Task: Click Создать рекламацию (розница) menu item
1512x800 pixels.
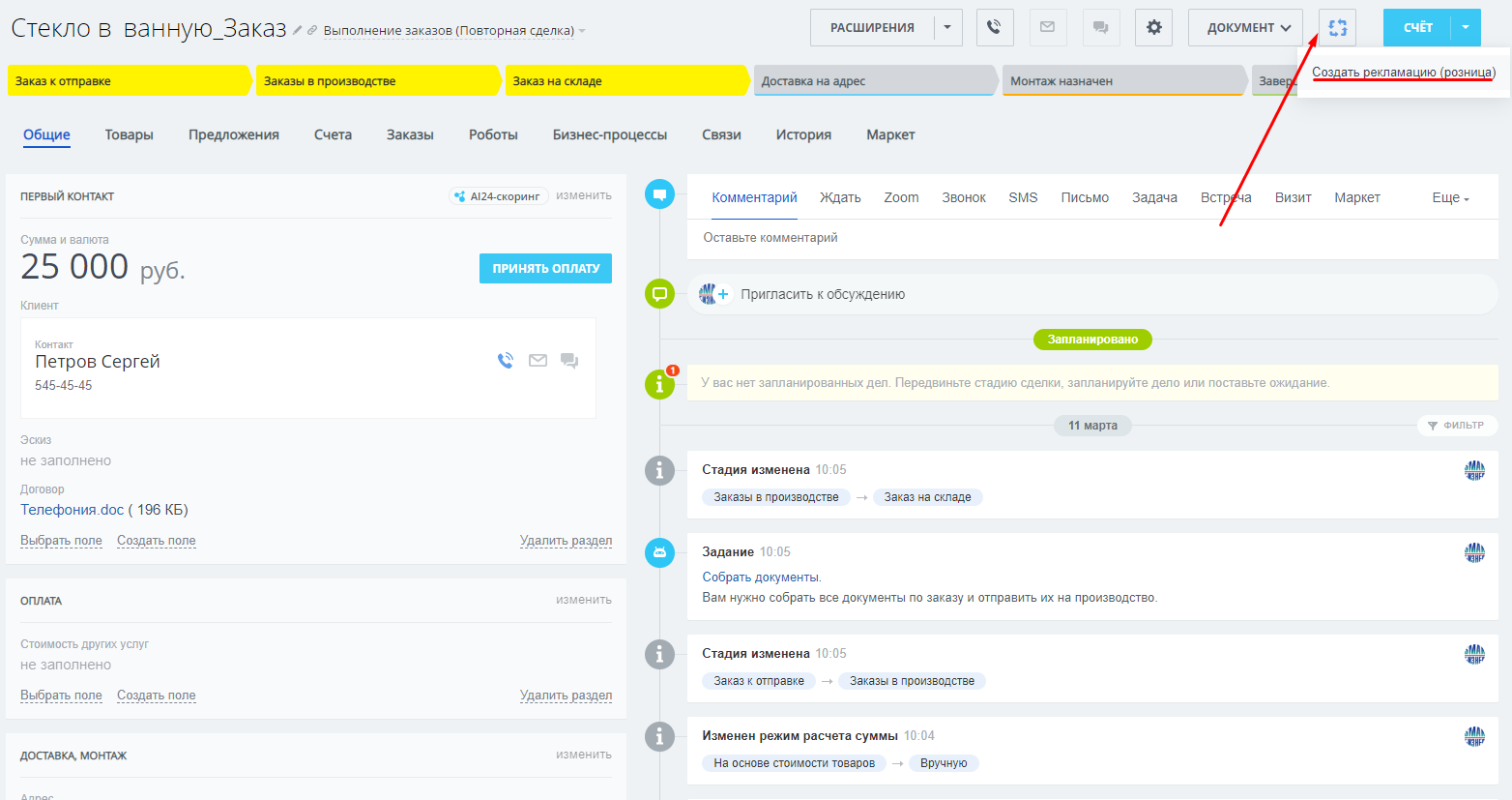Action: 1403,73
